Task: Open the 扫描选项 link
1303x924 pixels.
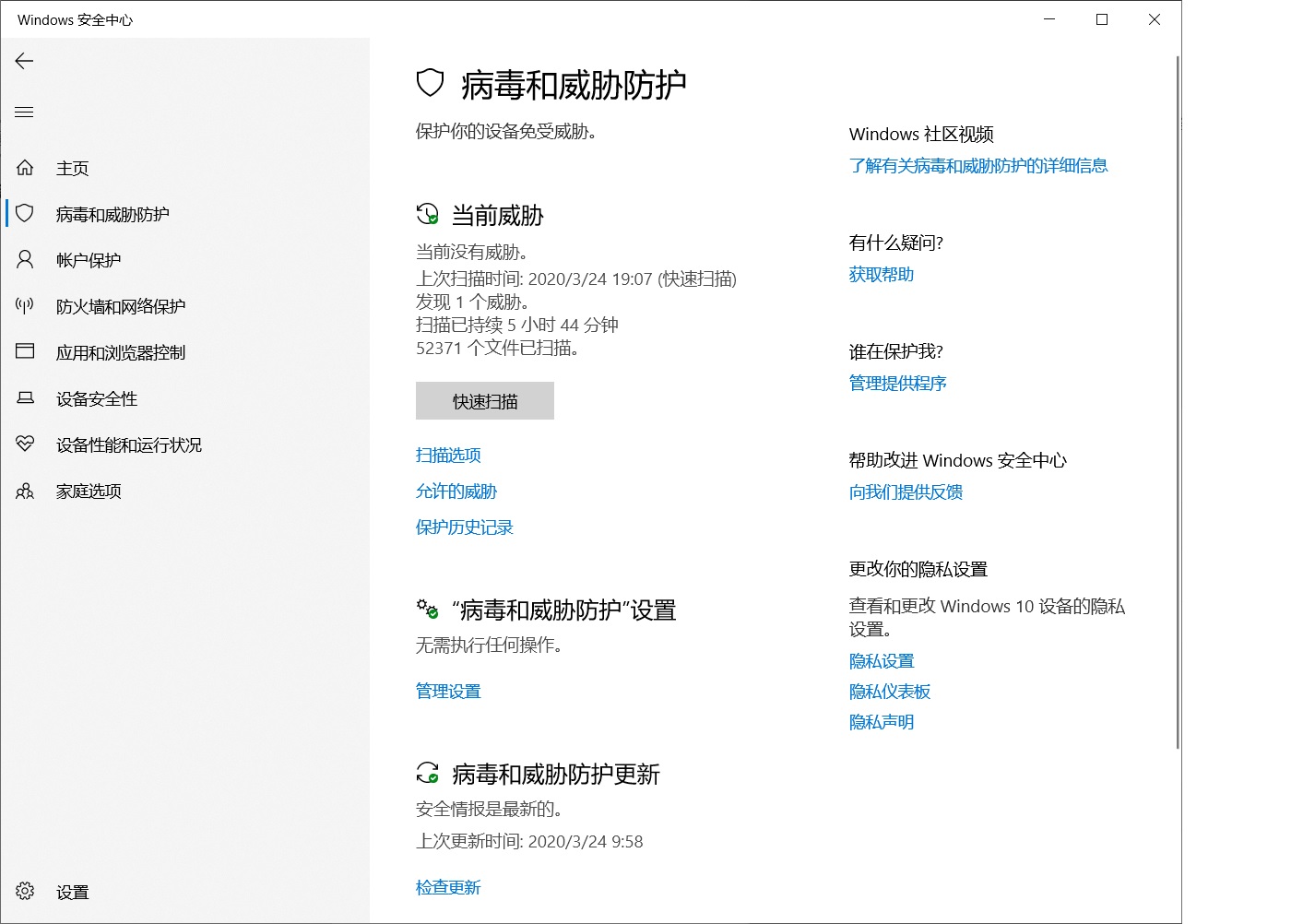Action: click(448, 455)
